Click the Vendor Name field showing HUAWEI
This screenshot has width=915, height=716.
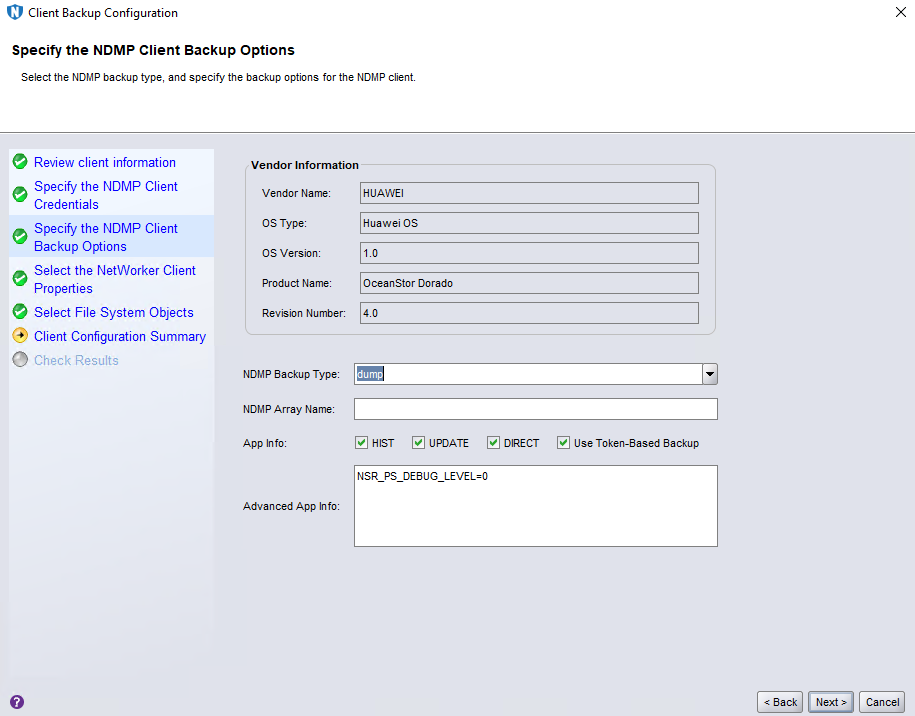point(529,193)
